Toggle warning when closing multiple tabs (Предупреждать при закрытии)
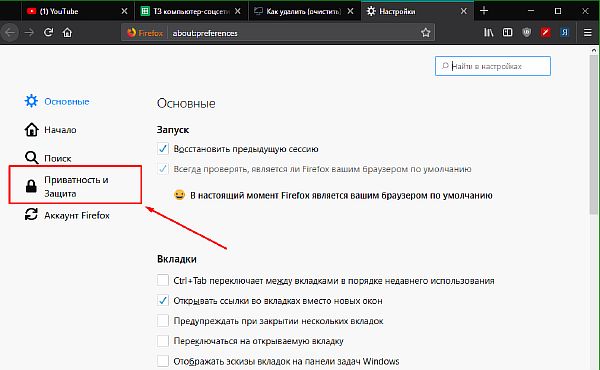The width and height of the screenshot is (600, 370). click(x=163, y=320)
